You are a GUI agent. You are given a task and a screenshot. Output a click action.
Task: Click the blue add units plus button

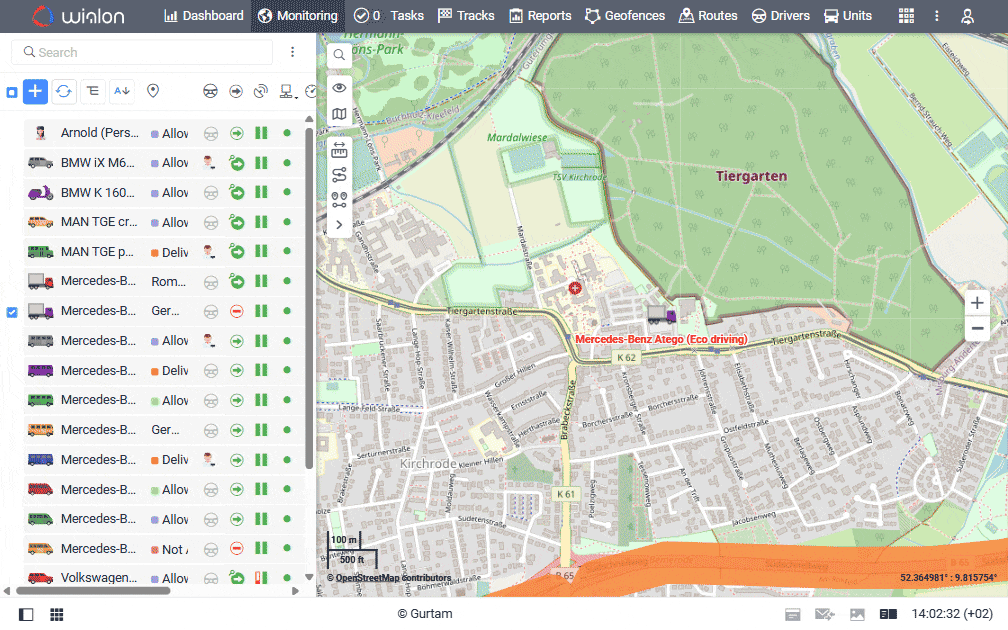pyautogui.click(x=35, y=91)
